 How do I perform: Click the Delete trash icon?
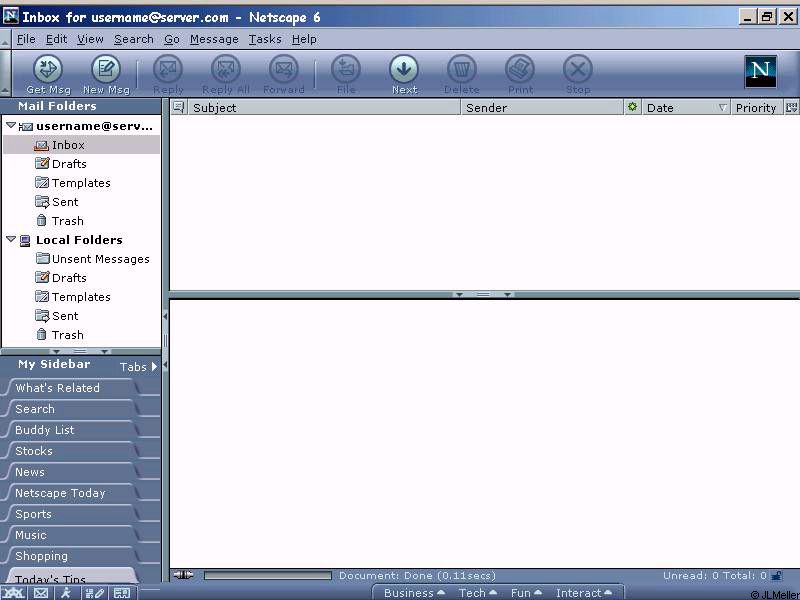point(462,69)
